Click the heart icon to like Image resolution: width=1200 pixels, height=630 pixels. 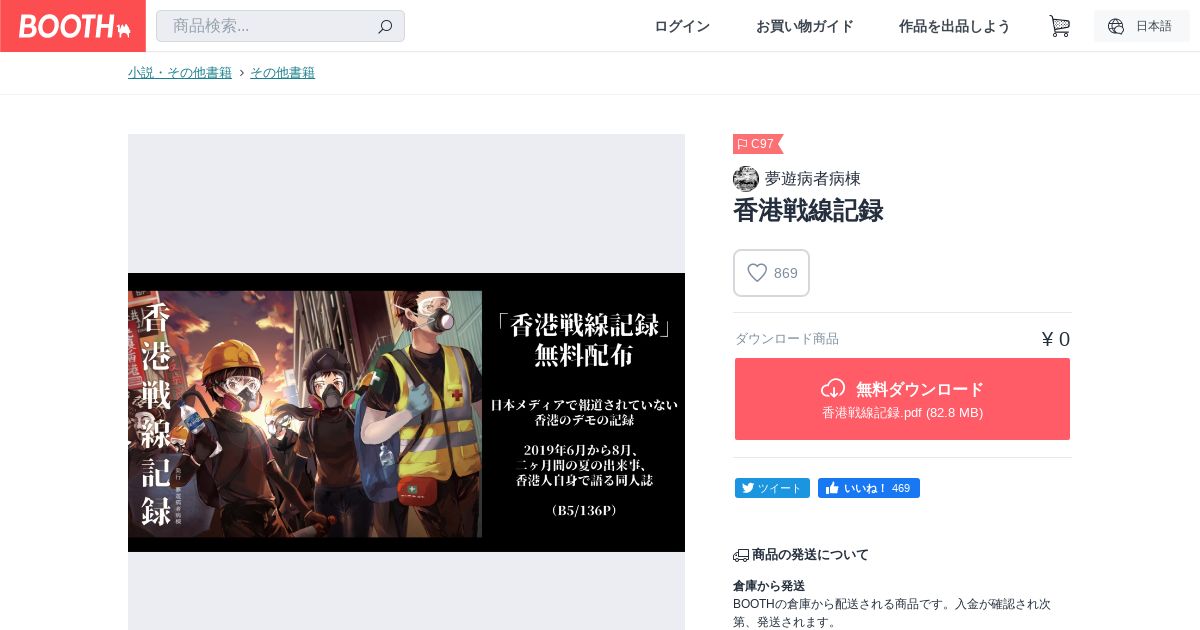coord(757,273)
